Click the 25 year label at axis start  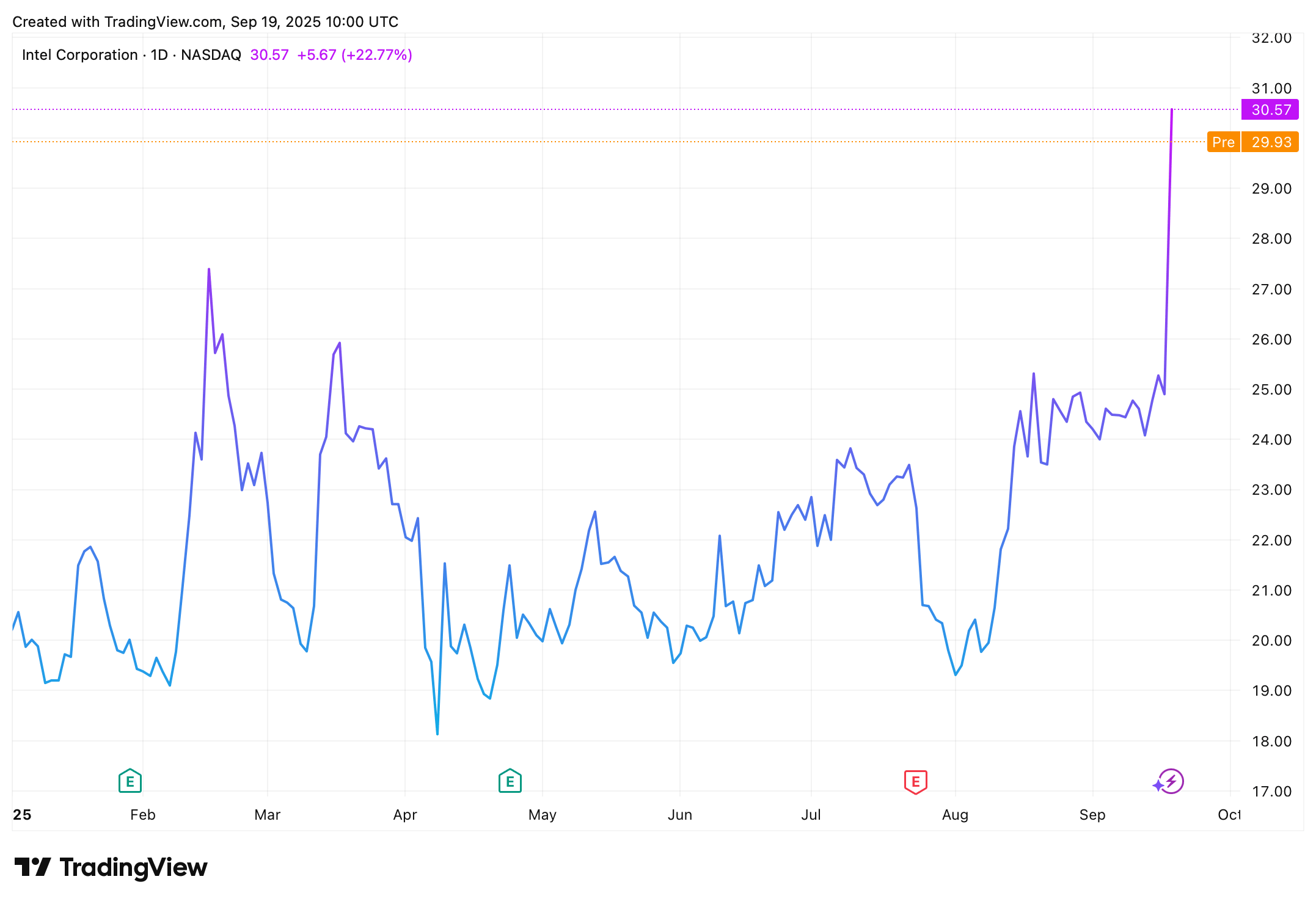point(22,815)
